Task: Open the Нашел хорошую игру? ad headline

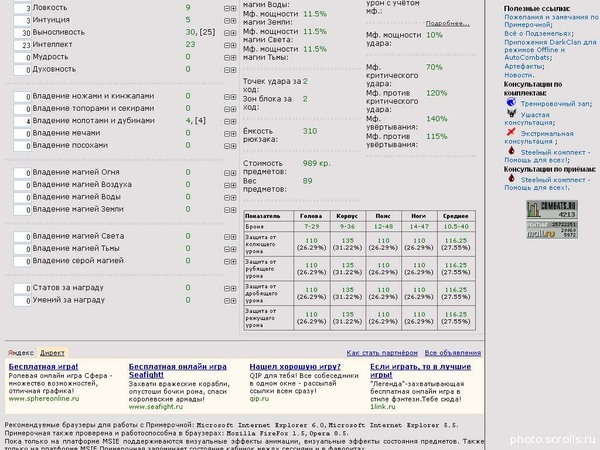Action: [x=295, y=367]
